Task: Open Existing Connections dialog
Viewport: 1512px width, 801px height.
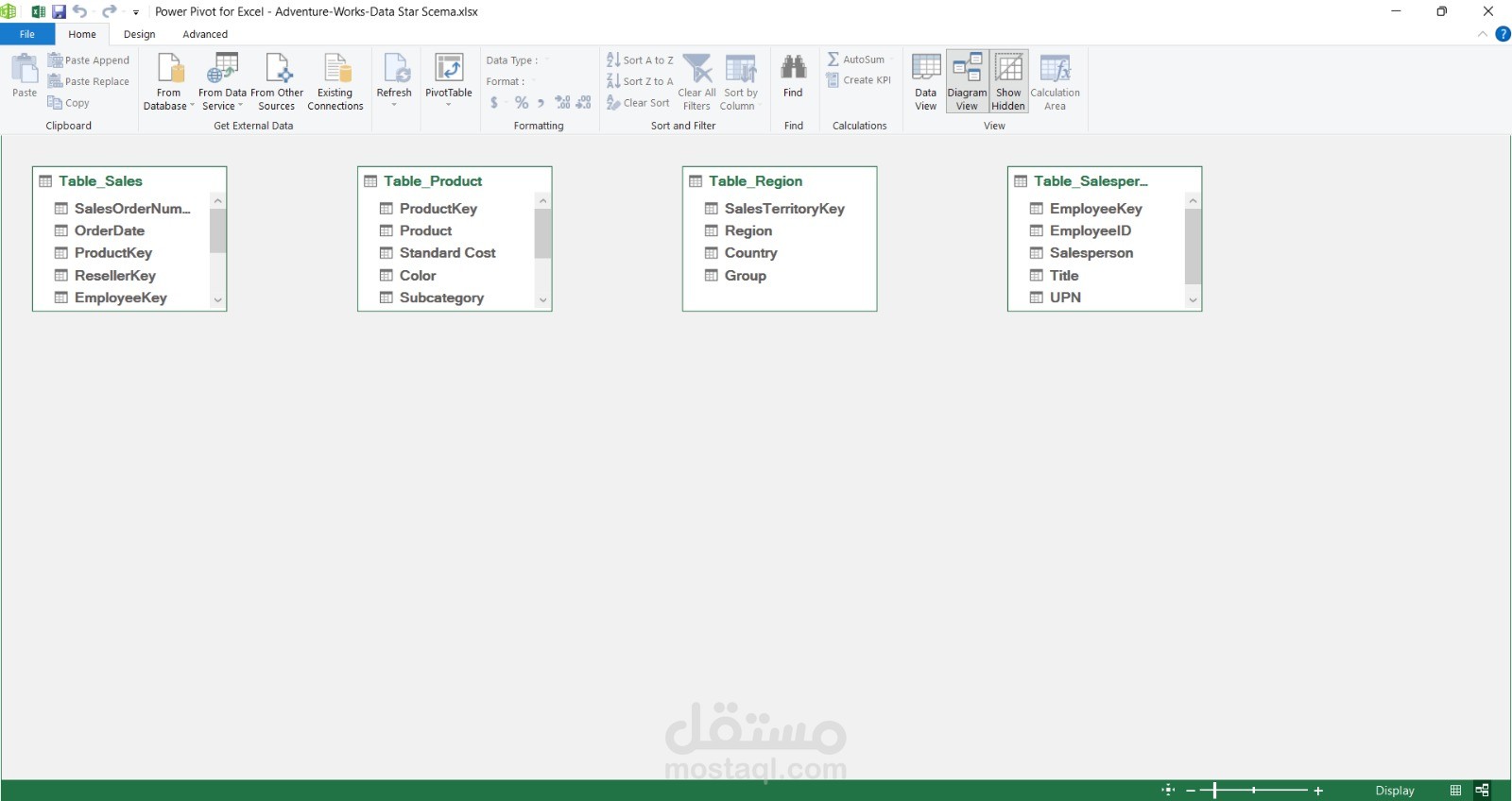Action: (x=335, y=82)
